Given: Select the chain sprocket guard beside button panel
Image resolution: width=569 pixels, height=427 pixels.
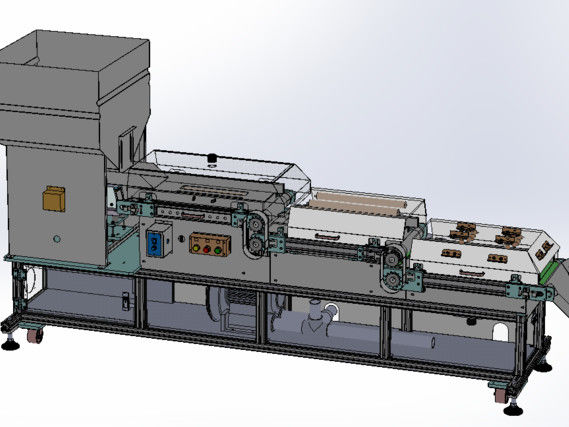Looking at the screenshot, I should (x=255, y=234).
